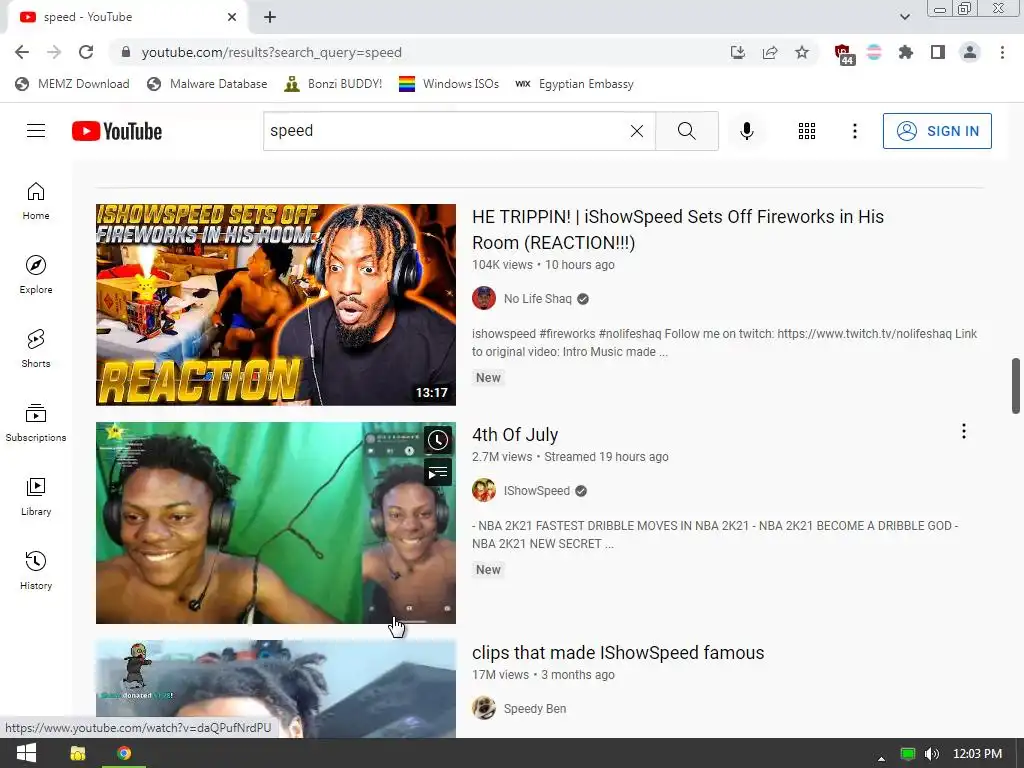Click the SIGN IN button
Image resolution: width=1024 pixels, height=768 pixels.
pos(936,131)
